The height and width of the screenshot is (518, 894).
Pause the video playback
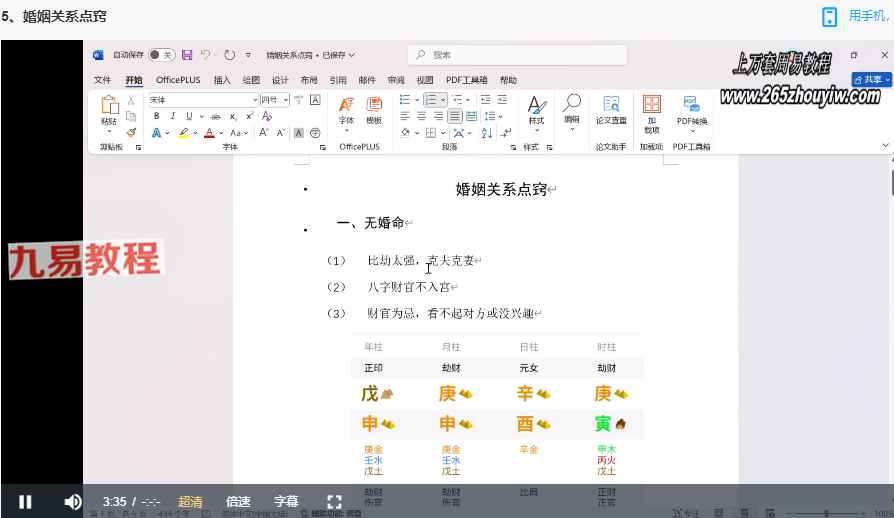[25, 501]
